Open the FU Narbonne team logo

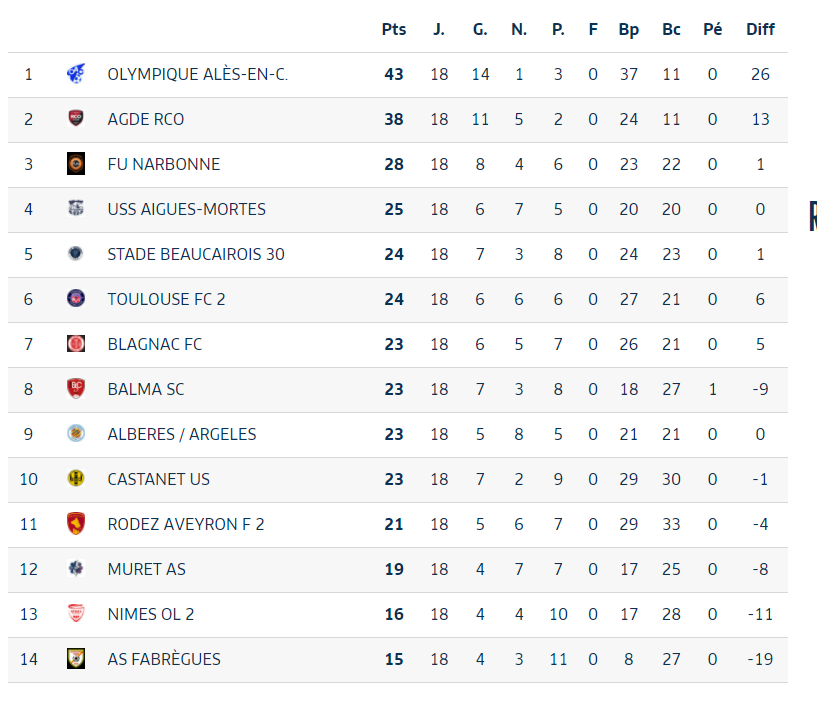click(x=76, y=164)
